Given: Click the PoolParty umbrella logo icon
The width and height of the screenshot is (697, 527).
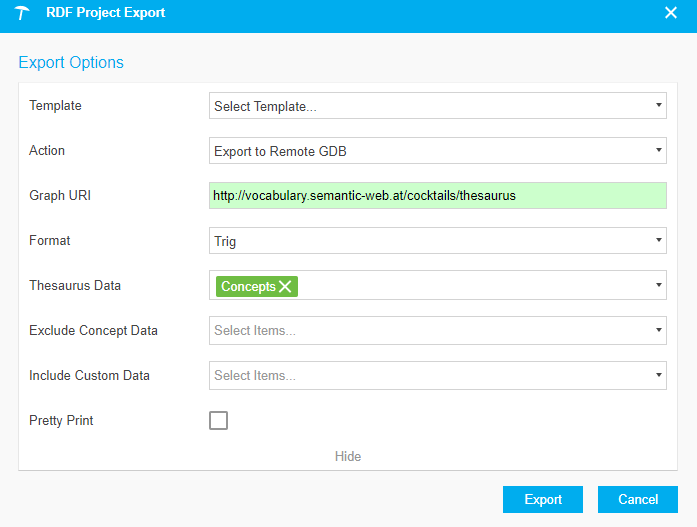Looking at the screenshot, I should (x=22, y=13).
